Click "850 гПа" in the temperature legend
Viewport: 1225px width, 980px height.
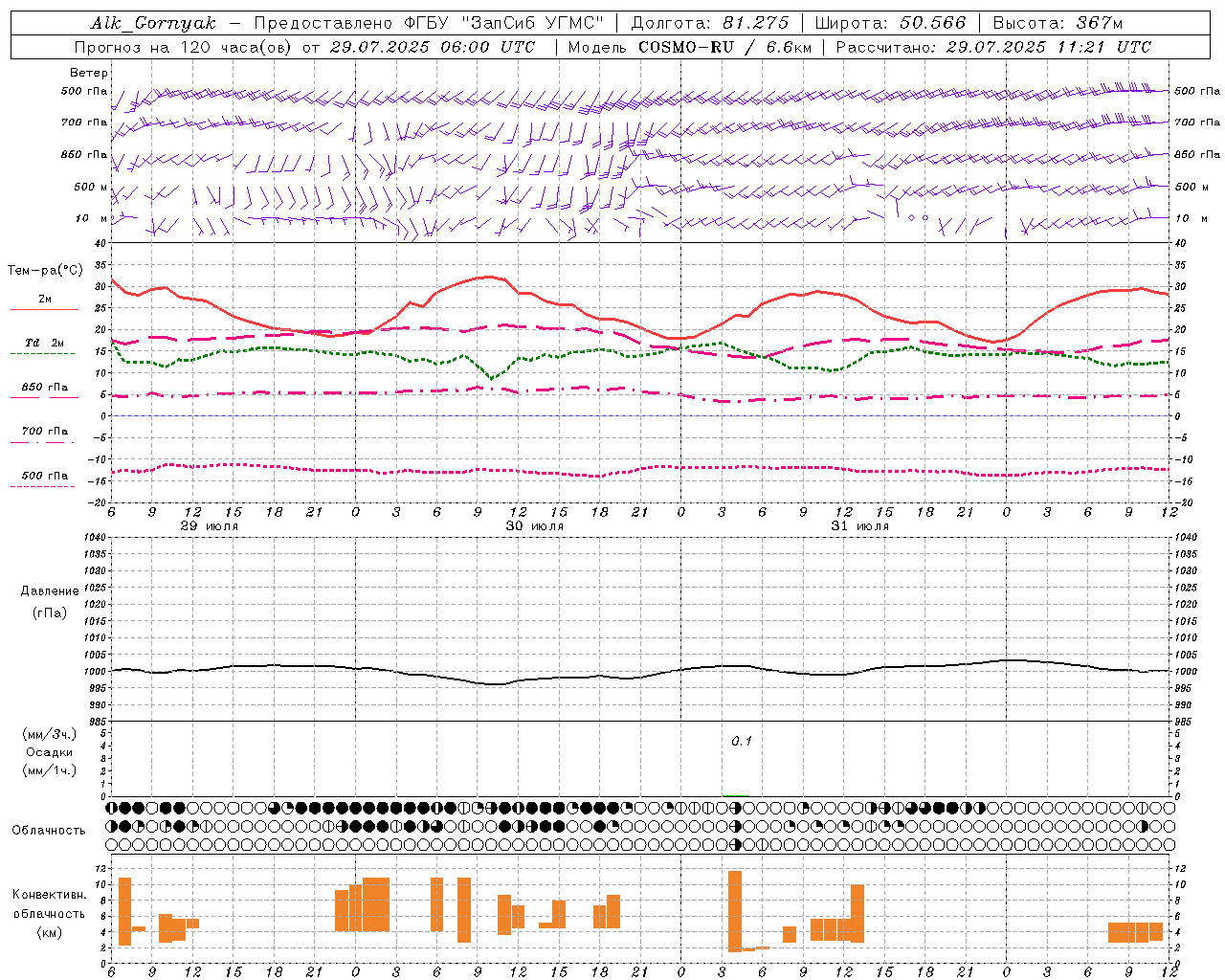[45, 388]
